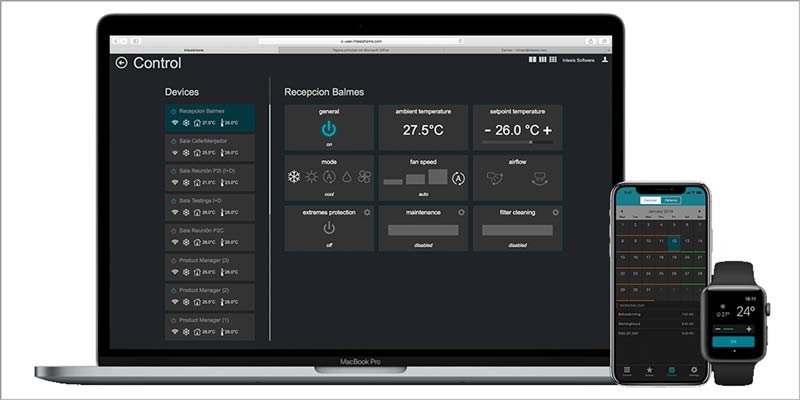Increase setpoint temperature with plus sign

[547, 130]
